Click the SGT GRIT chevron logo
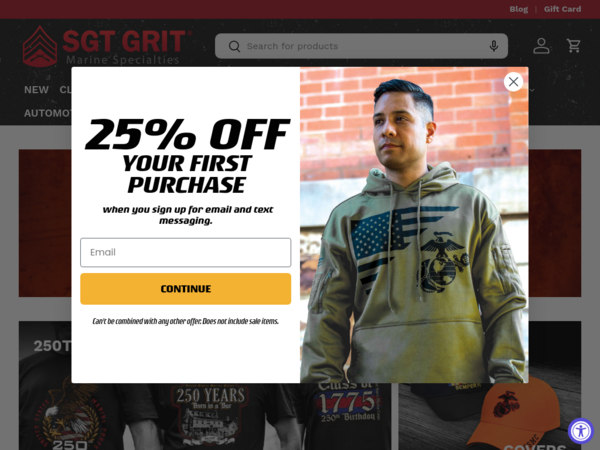Image resolution: width=600 pixels, height=450 pixels. click(40, 46)
